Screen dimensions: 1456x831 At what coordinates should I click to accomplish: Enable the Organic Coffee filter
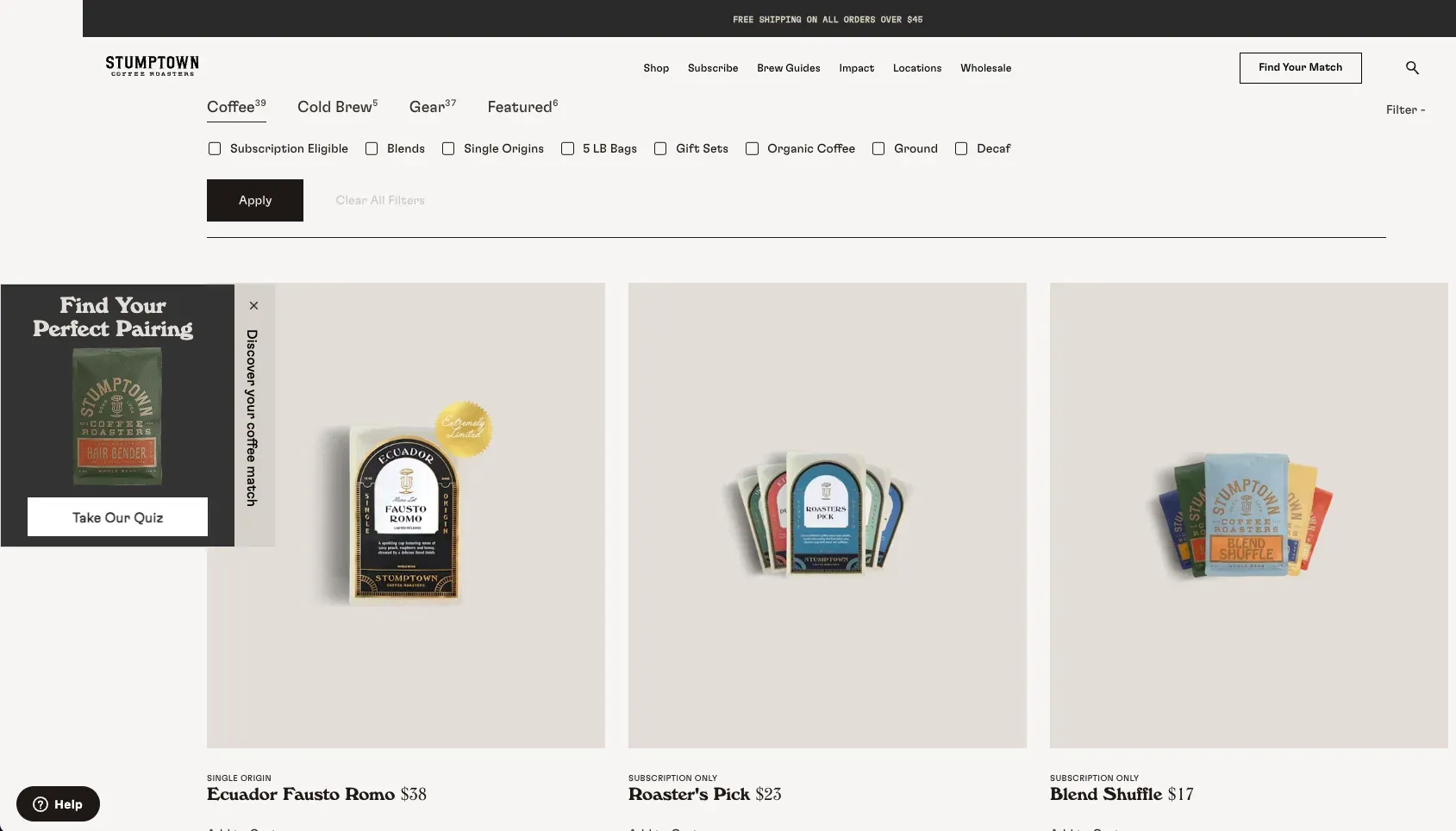click(x=752, y=148)
